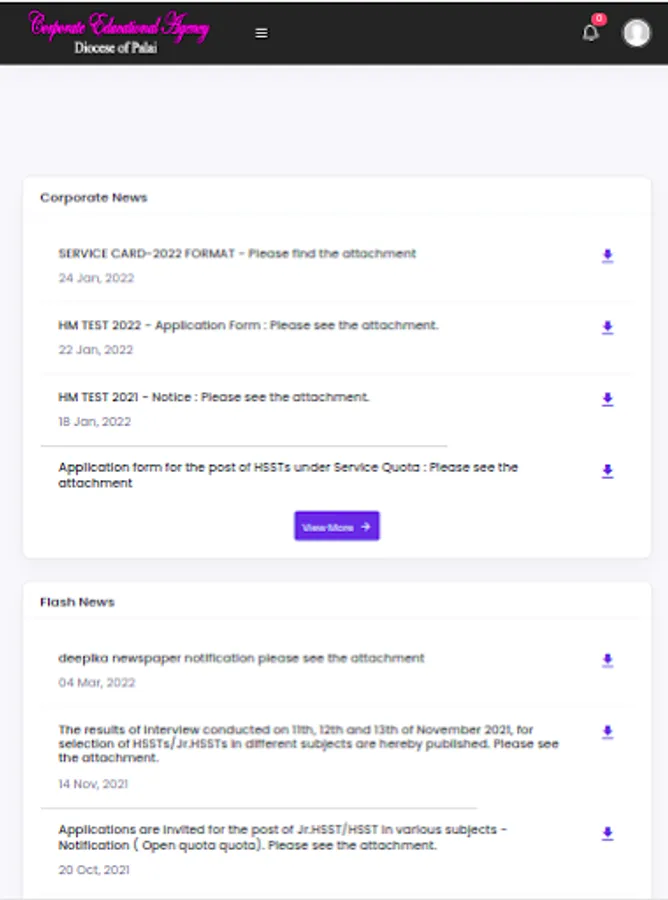The height and width of the screenshot is (900, 668).
Task: Download November 2021 interview results attachment
Action: 607,733
